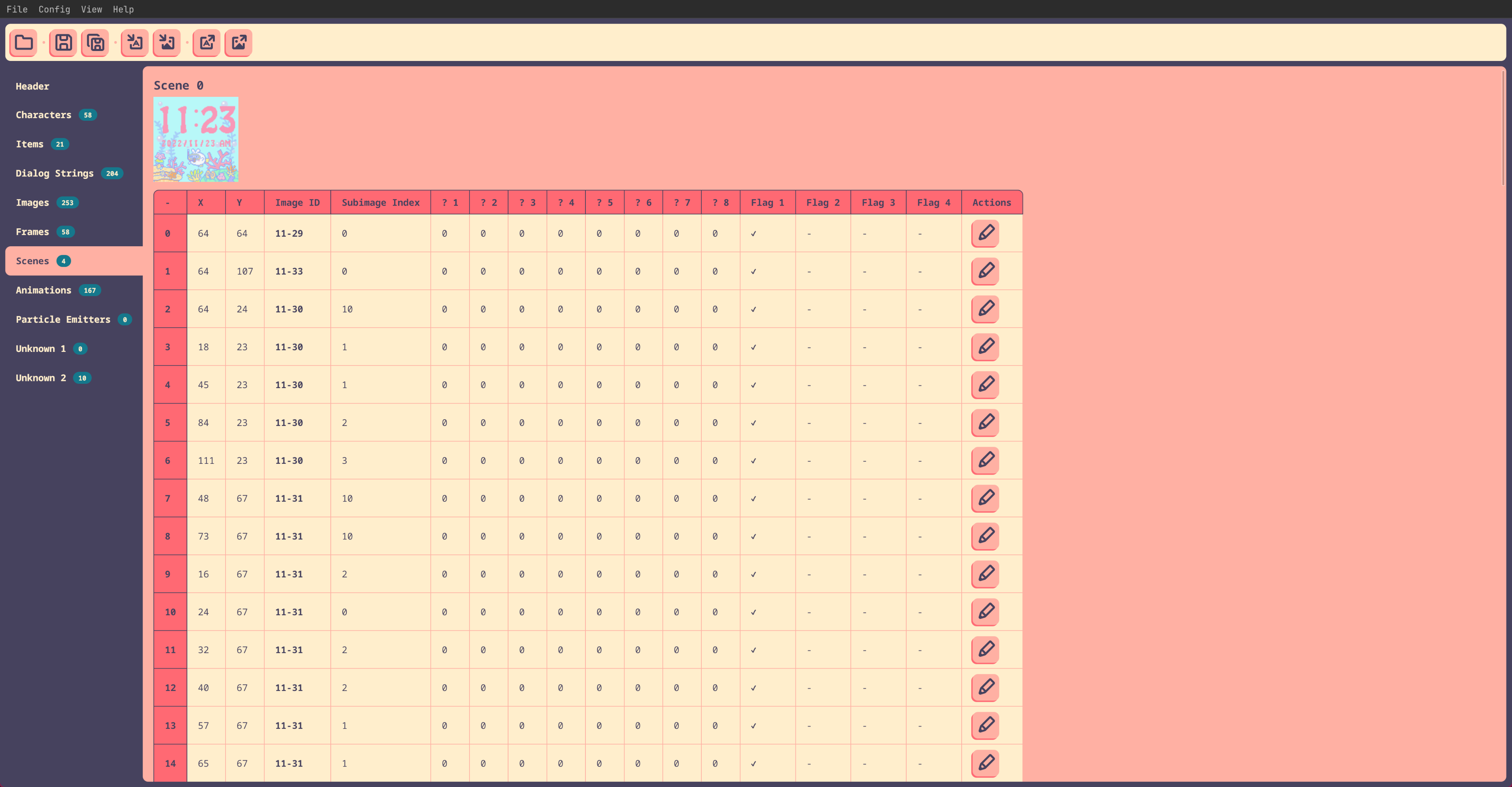Open the Help menu
Viewport: 1512px width, 787px height.
(x=123, y=10)
